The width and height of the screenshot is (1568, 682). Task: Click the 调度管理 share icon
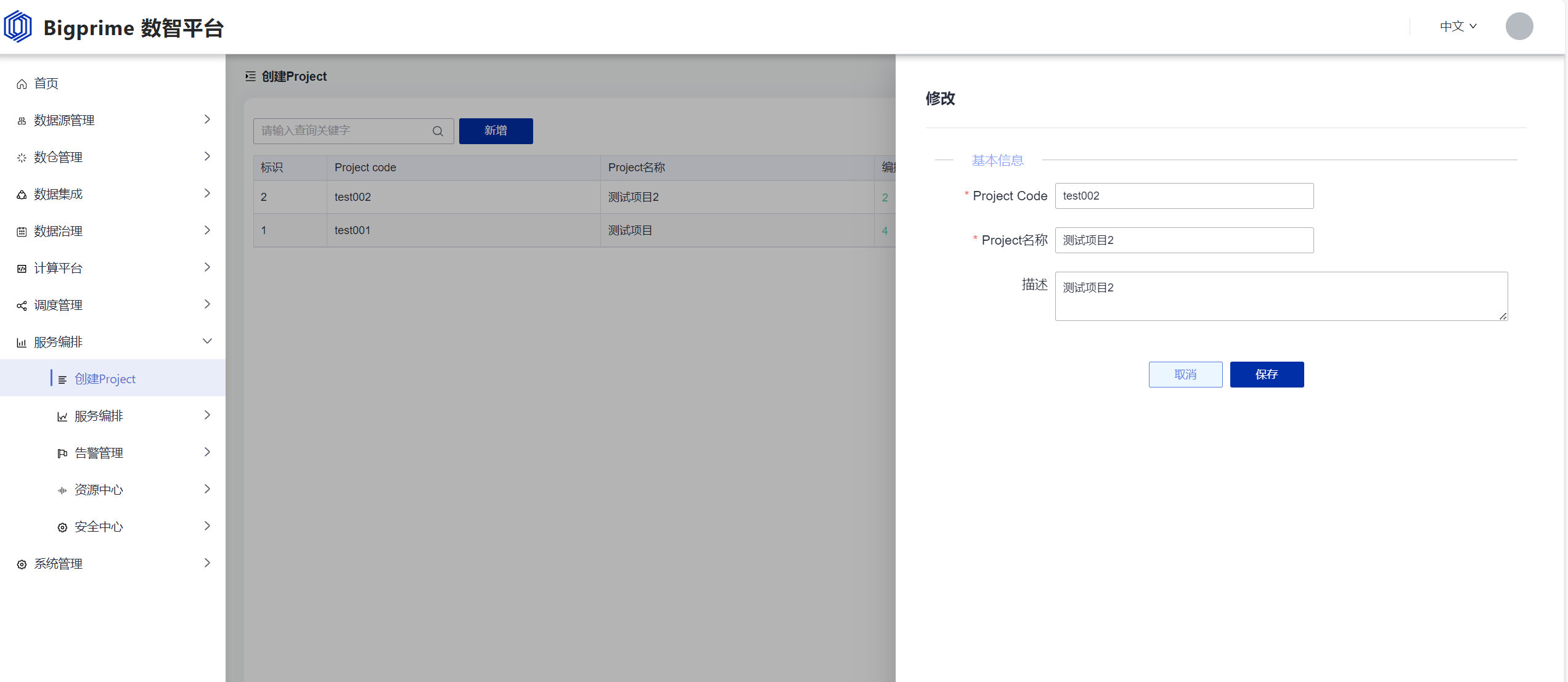22,306
